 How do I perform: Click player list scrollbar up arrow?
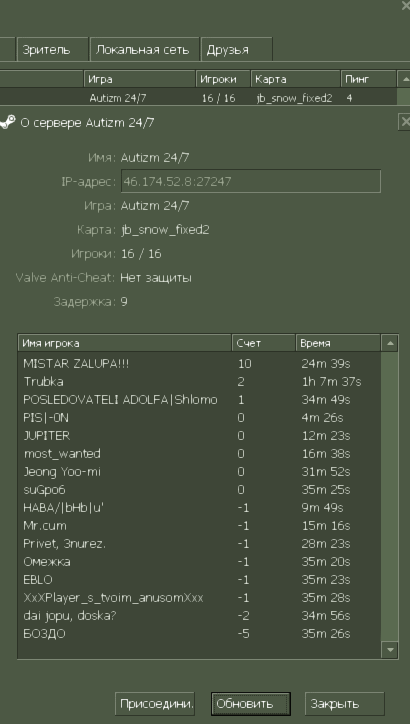390,343
